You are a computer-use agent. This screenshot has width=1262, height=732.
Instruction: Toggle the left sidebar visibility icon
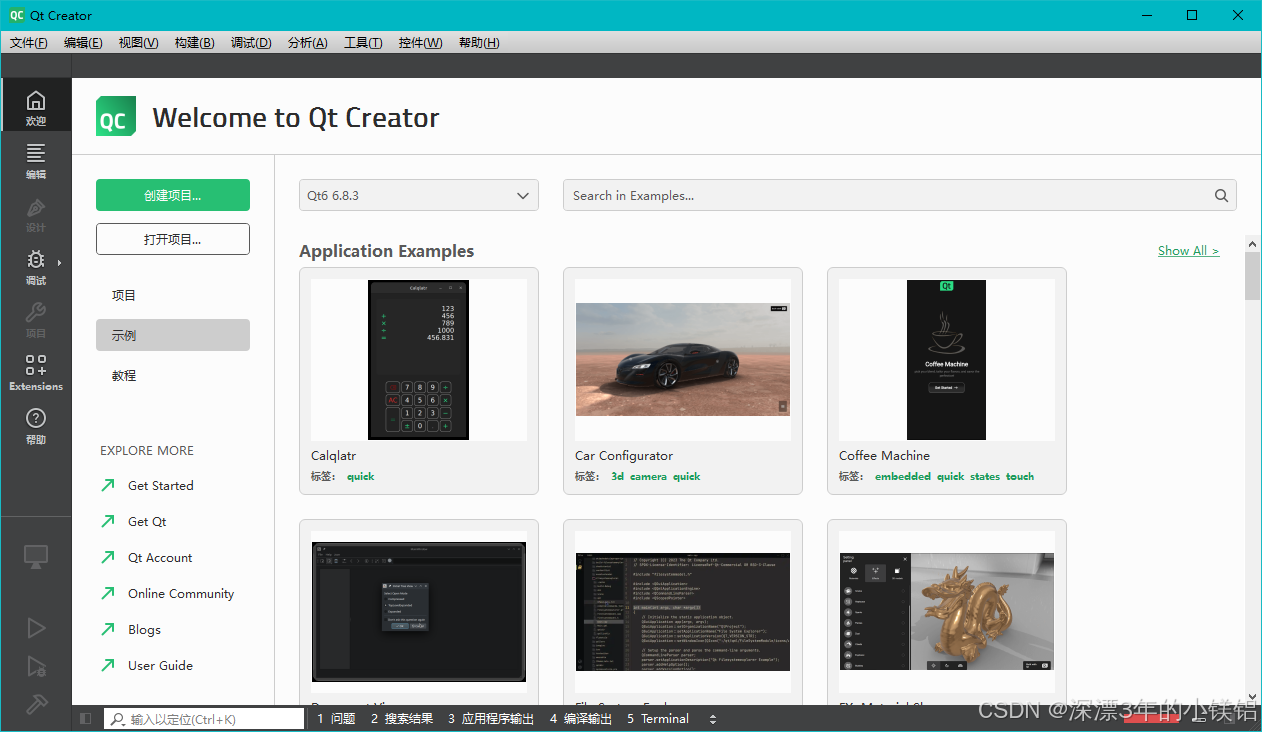tap(85, 718)
